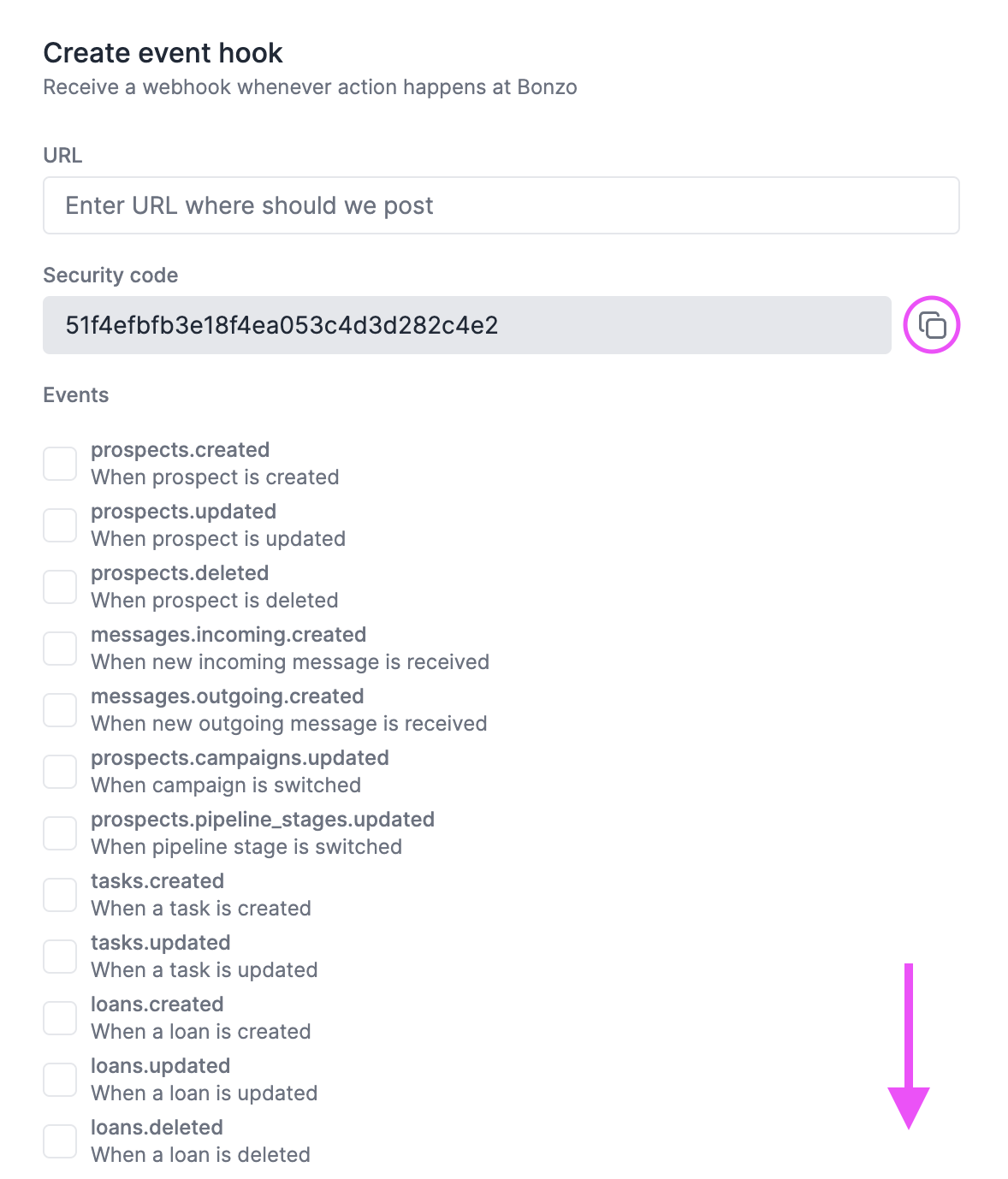The width and height of the screenshot is (1008, 1179).
Task: Enable the prospects.pipeline_stages.updated event
Action: click(x=60, y=832)
